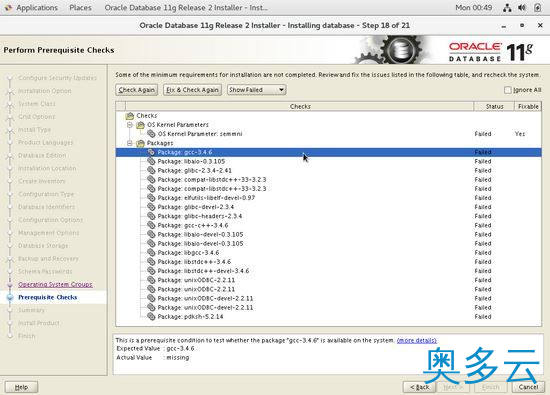Image resolution: width=550 pixels, height=395 pixels.
Task: Click the Packages folder icon
Action: [140, 143]
